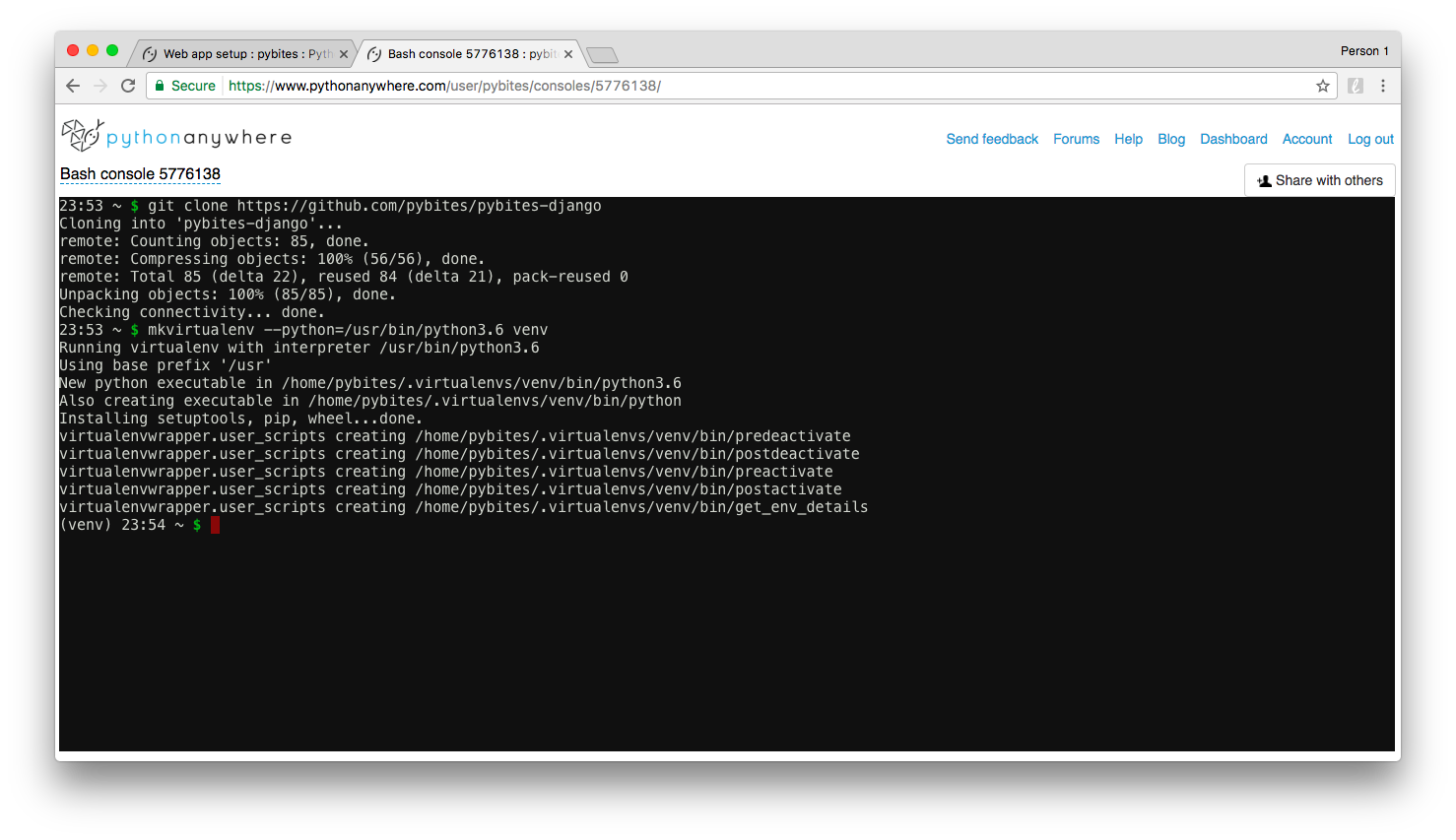Click the browser extension icon beside the star

1356,86
